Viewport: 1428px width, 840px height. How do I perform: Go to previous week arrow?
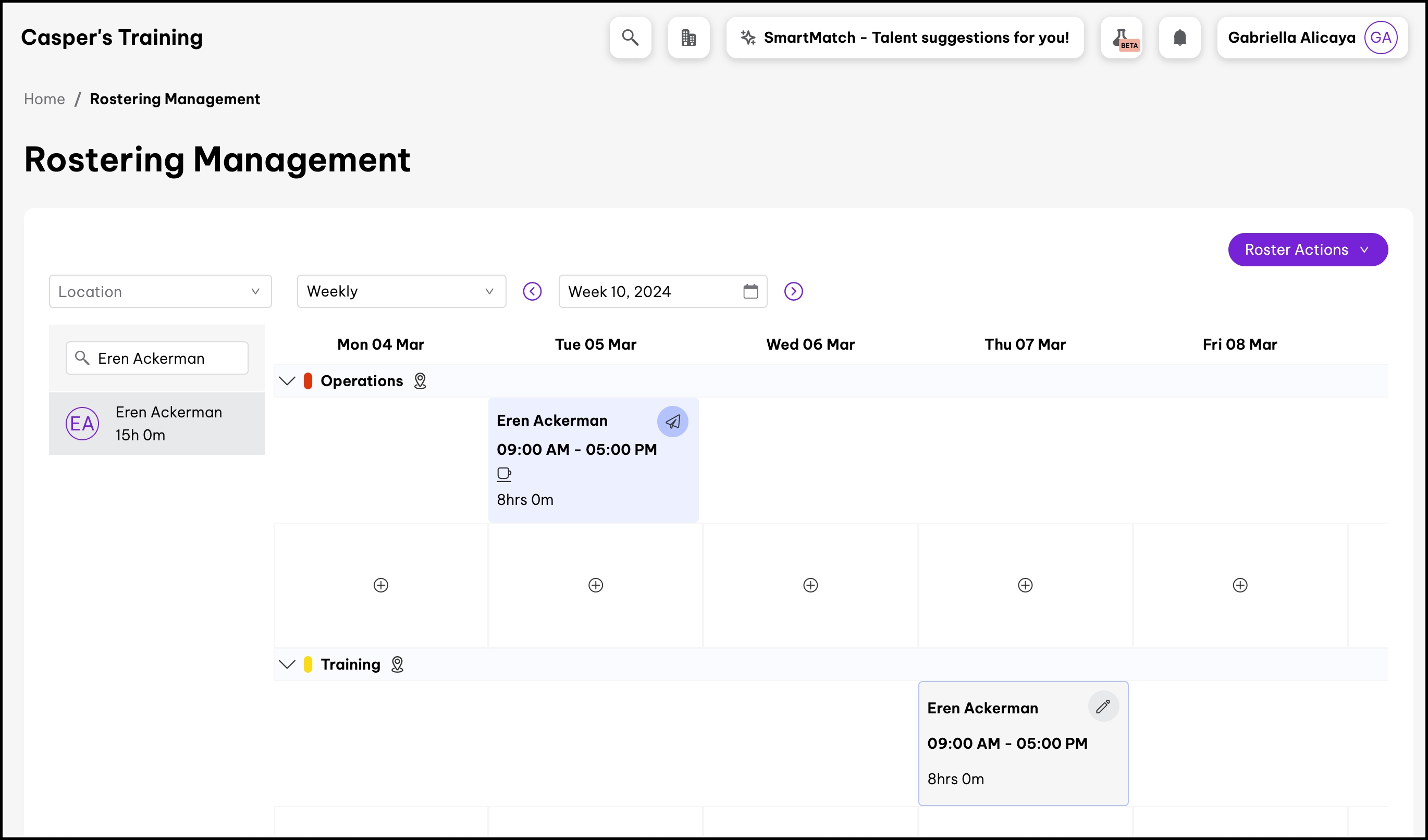point(532,291)
